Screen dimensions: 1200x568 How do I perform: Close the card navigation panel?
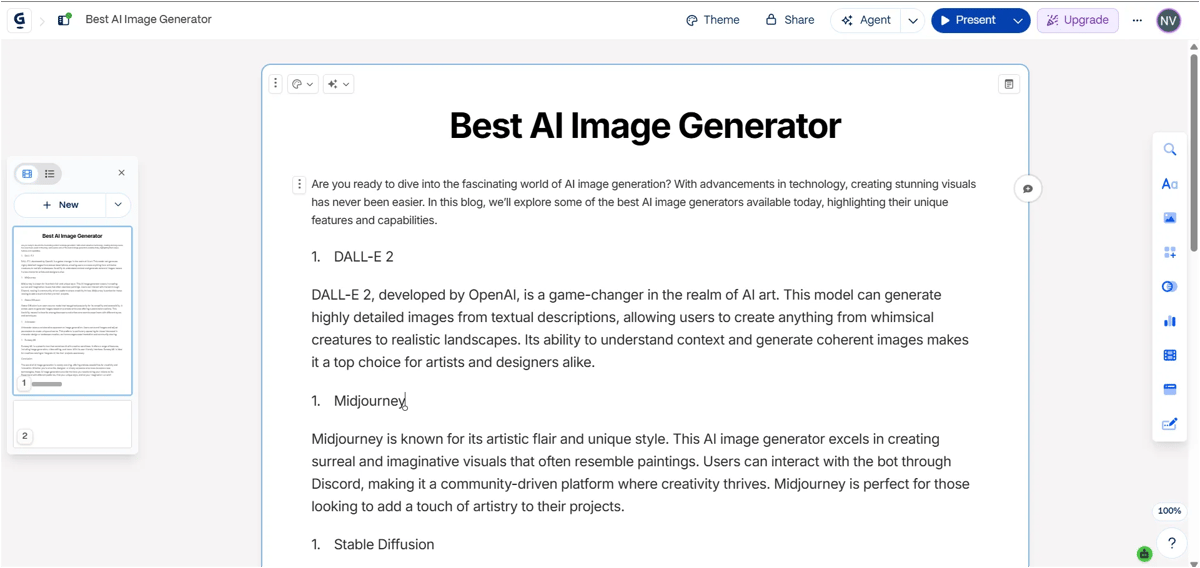pos(122,173)
